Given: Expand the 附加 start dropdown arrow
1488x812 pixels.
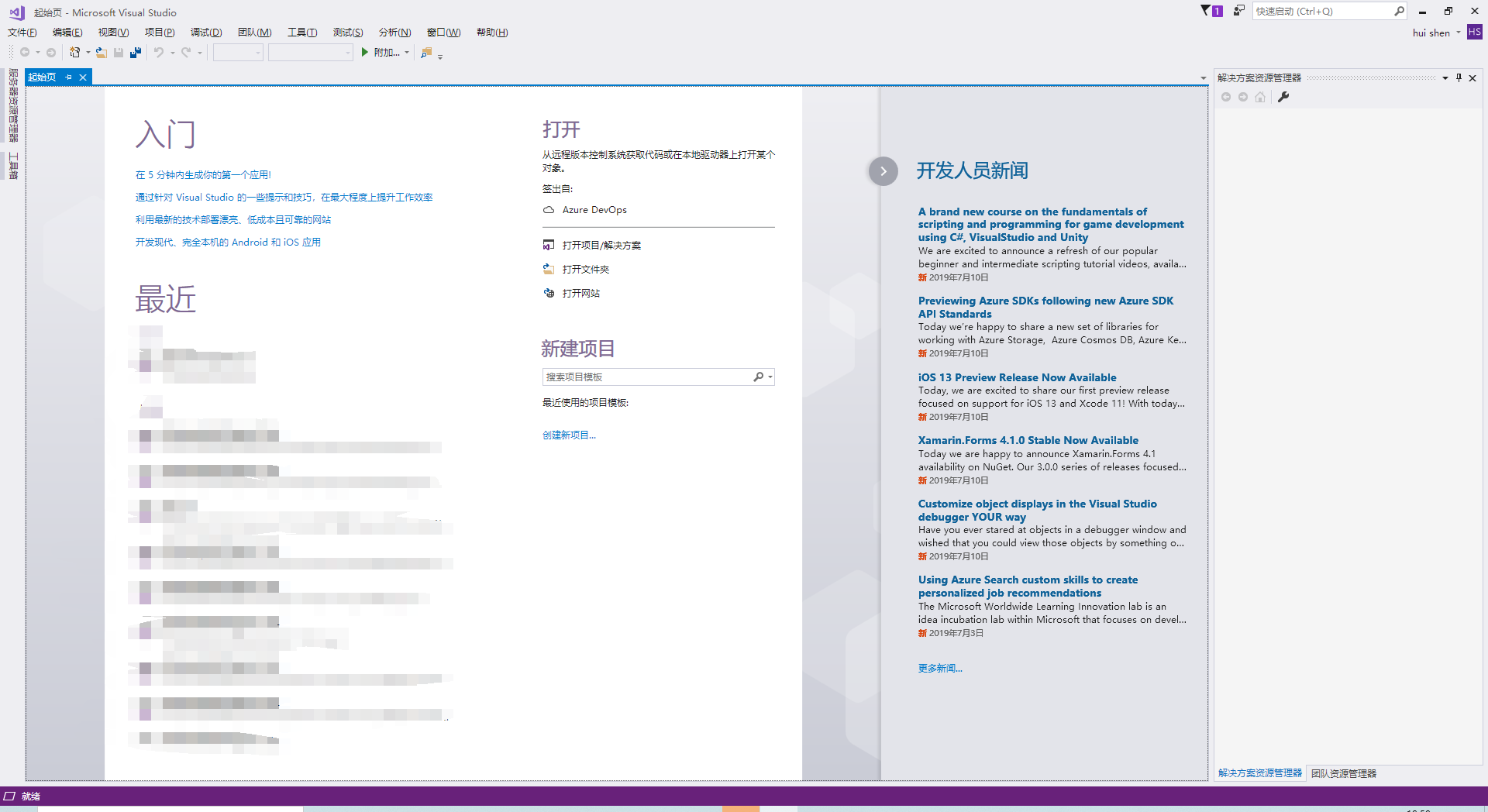Looking at the screenshot, I should tap(407, 53).
